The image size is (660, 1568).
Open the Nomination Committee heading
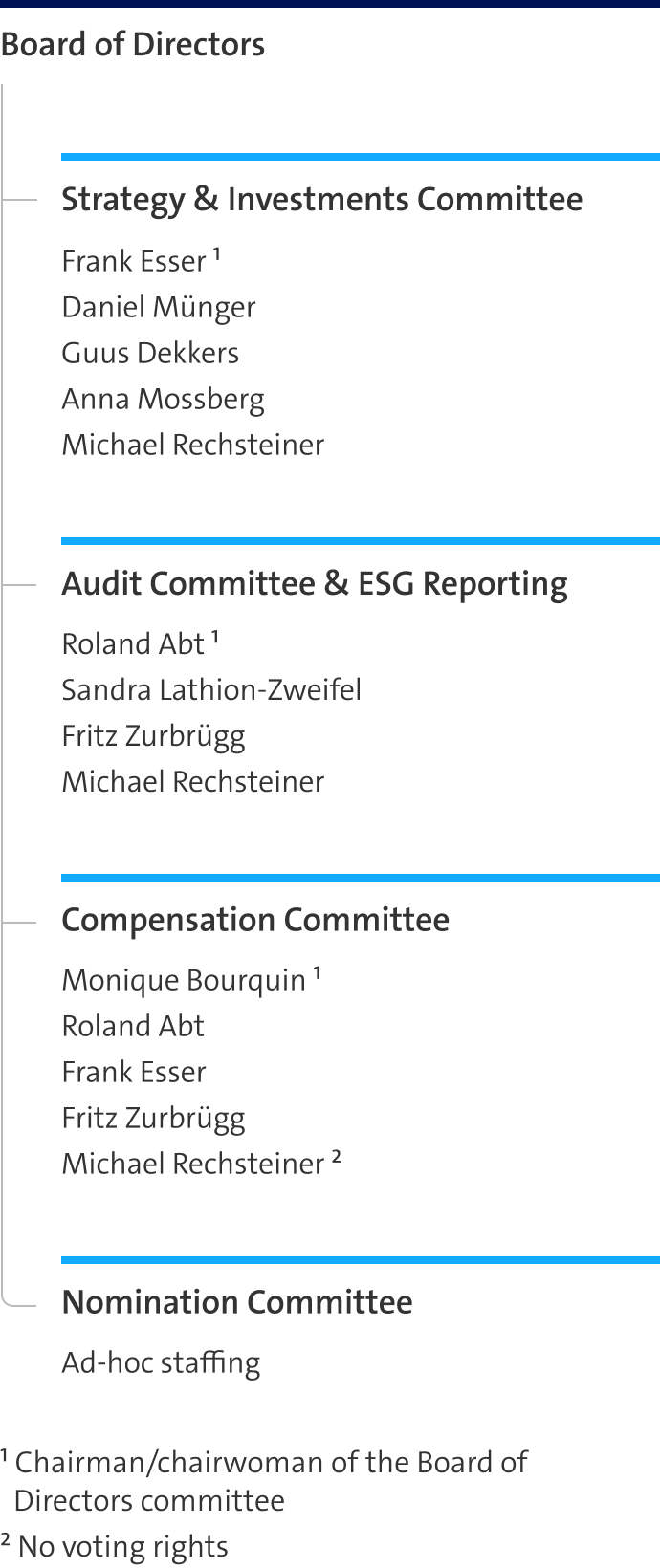[x=237, y=1302]
